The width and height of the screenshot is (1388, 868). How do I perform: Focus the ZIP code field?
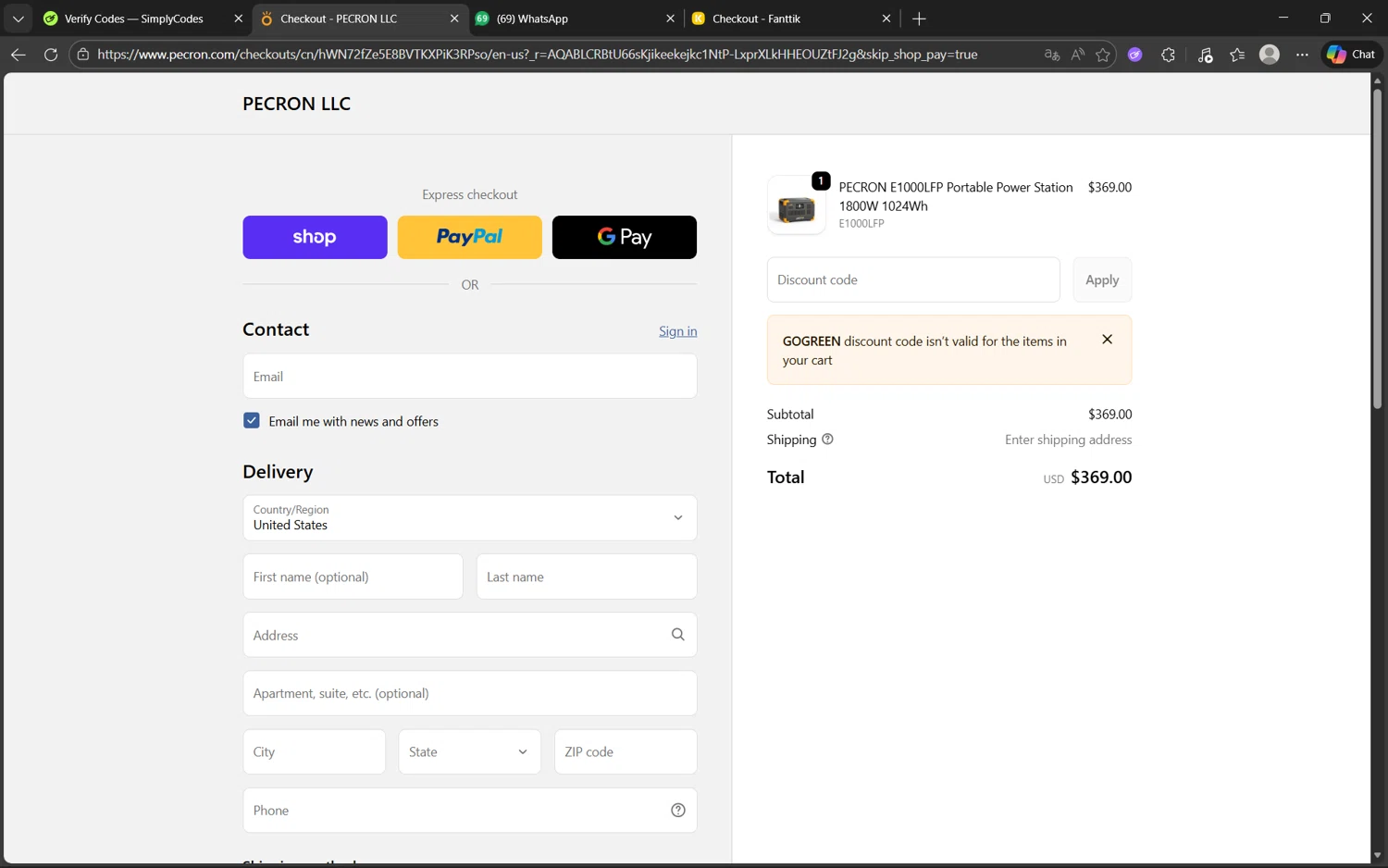point(626,752)
